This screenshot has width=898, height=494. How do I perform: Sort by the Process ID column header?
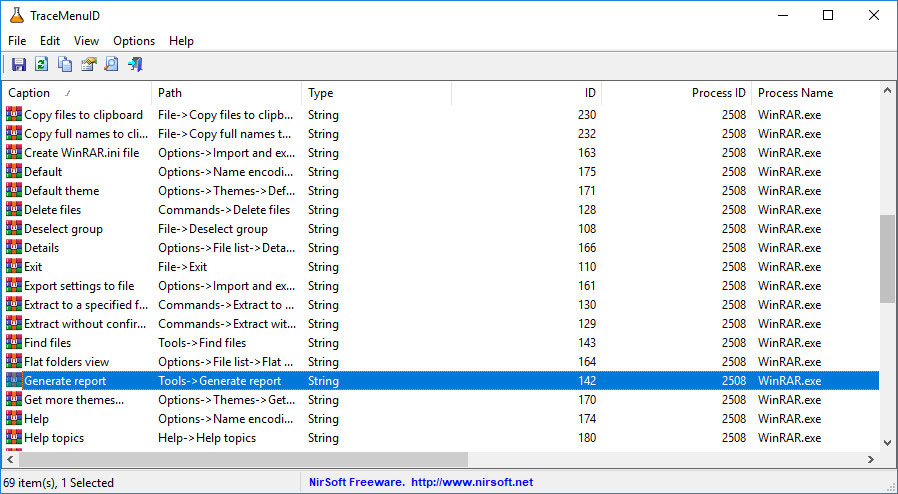tap(677, 93)
